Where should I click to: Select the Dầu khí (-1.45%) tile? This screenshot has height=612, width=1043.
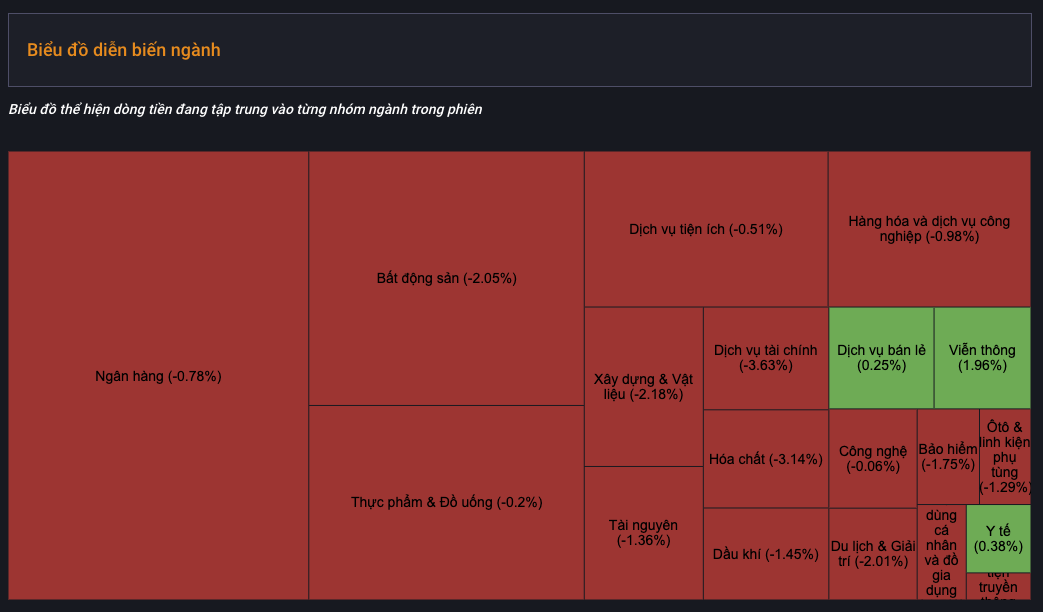click(x=766, y=554)
